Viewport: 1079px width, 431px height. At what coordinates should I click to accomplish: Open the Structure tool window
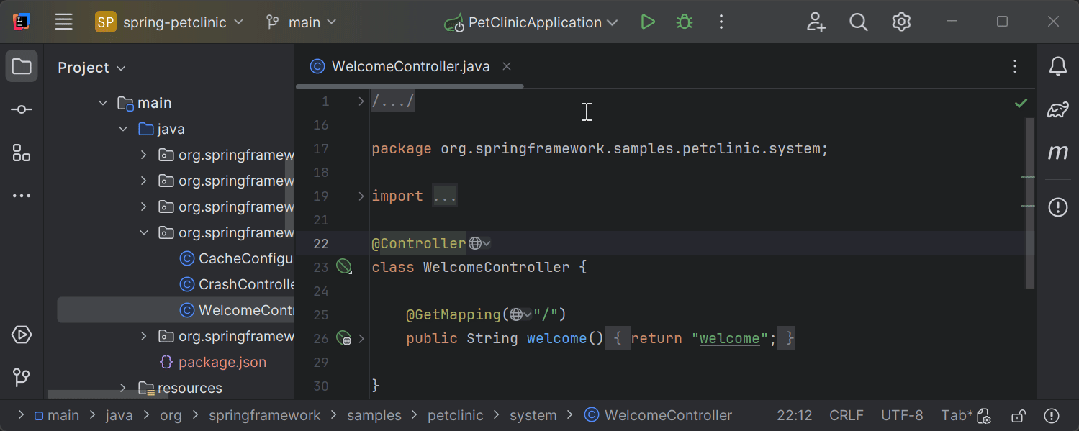[22, 152]
